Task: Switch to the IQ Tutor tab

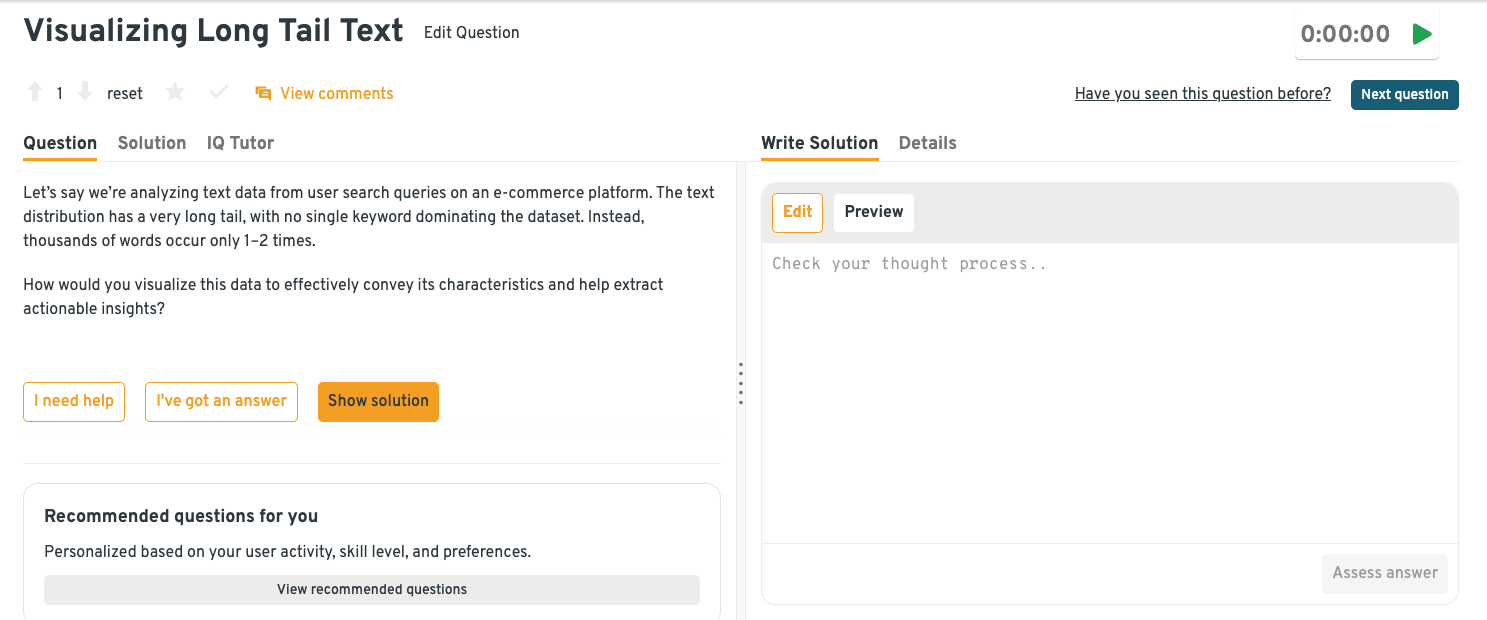Action: tap(240, 143)
